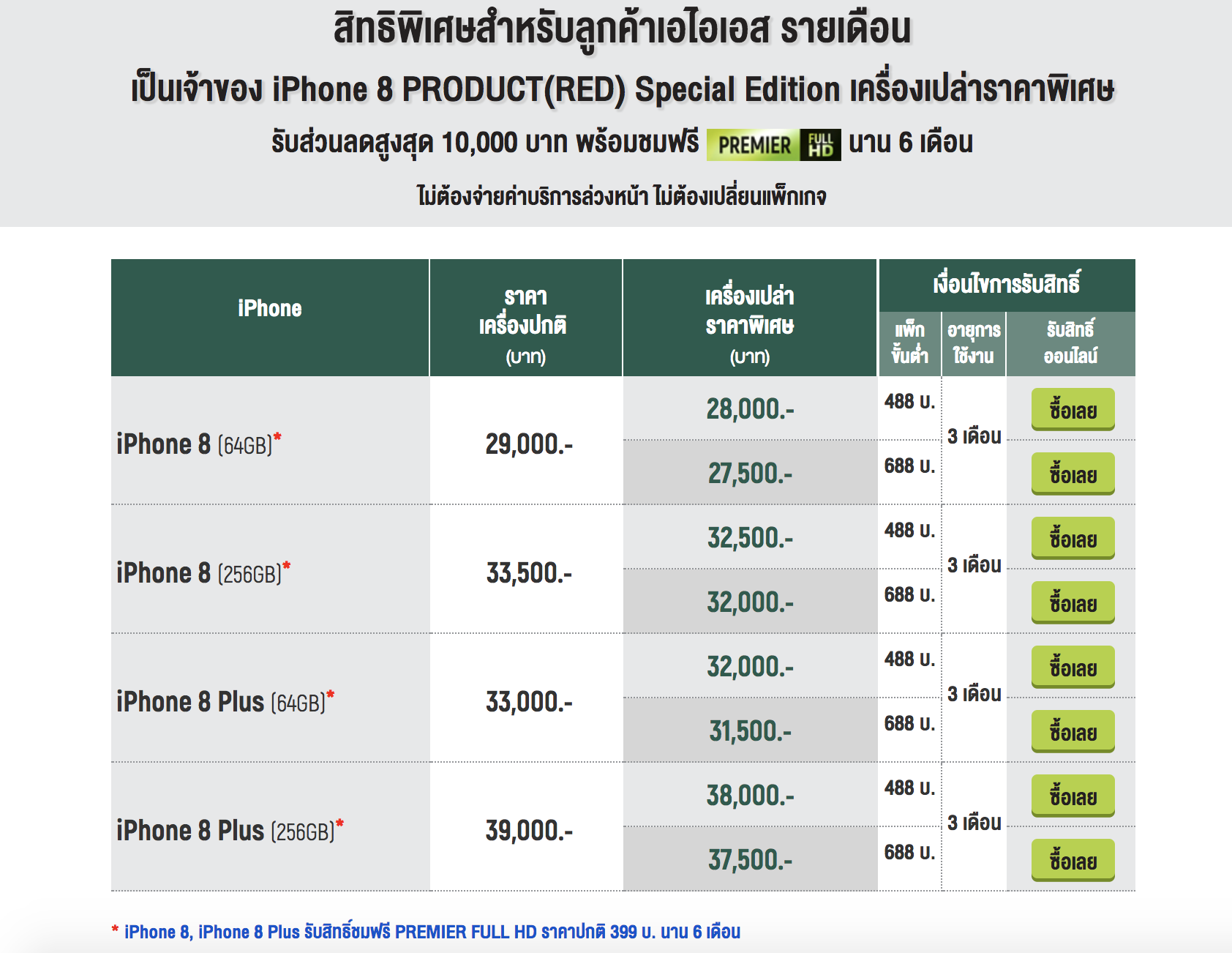Buy iPhone 8 Plus 64GB with 488 package
Screen dimensions: 1232x953
click(1073, 667)
